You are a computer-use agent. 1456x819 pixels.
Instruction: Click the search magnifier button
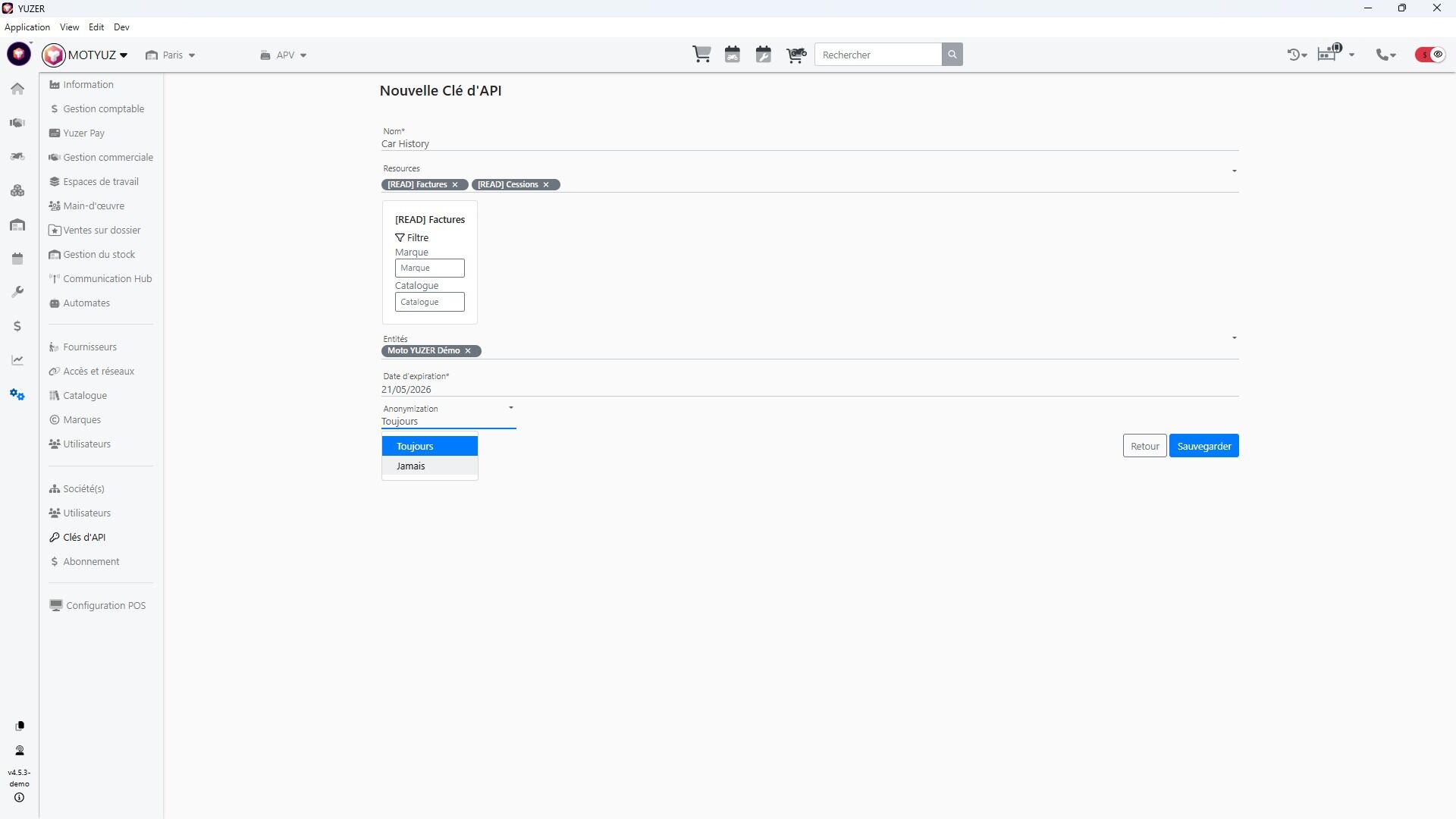click(952, 55)
